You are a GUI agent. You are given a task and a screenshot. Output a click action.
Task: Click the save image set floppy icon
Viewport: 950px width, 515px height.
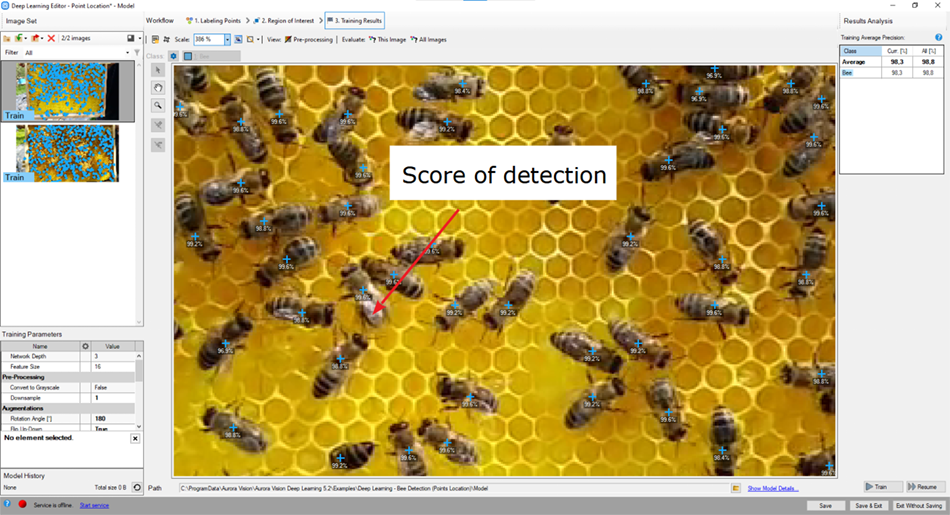[x=130, y=38]
